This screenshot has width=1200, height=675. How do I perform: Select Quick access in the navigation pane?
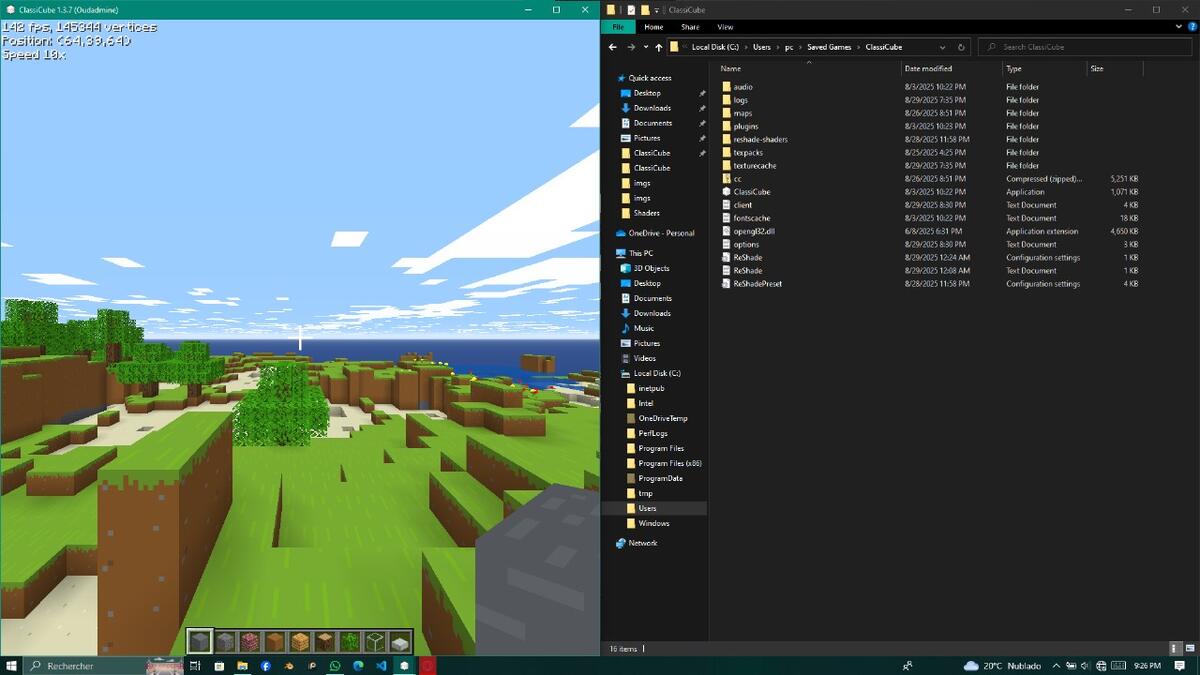(x=650, y=78)
